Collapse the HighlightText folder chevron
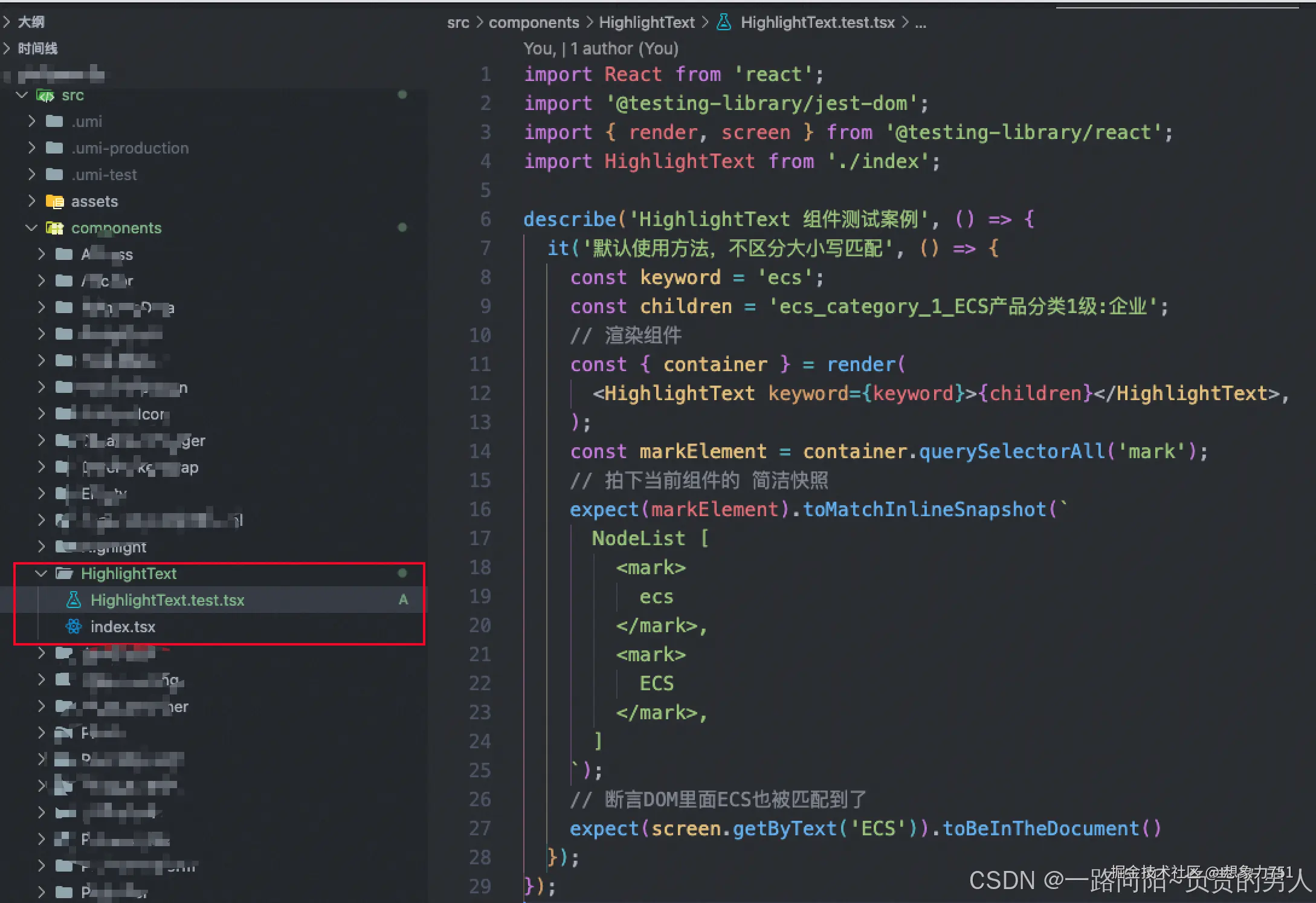The image size is (1316, 903). [41, 573]
